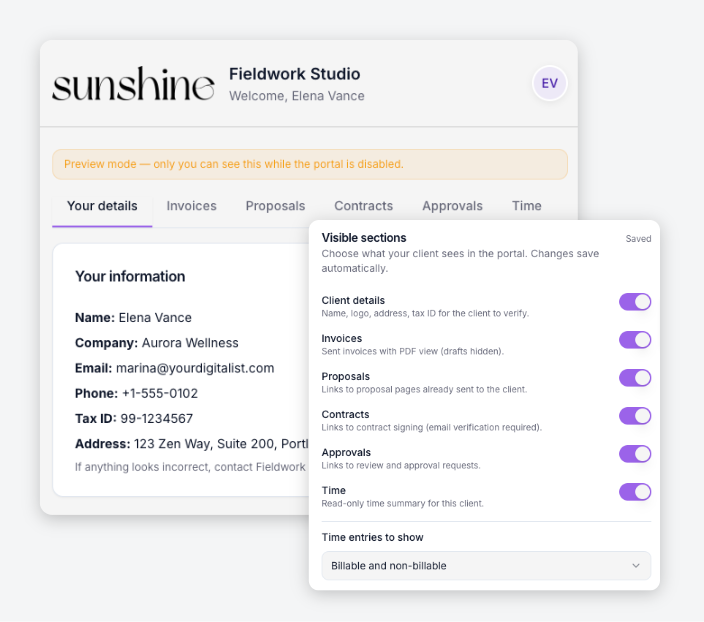Click the Links to contract signing description
Image resolution: width=704 pixels, height=622 pixels.
pos(431,427)
